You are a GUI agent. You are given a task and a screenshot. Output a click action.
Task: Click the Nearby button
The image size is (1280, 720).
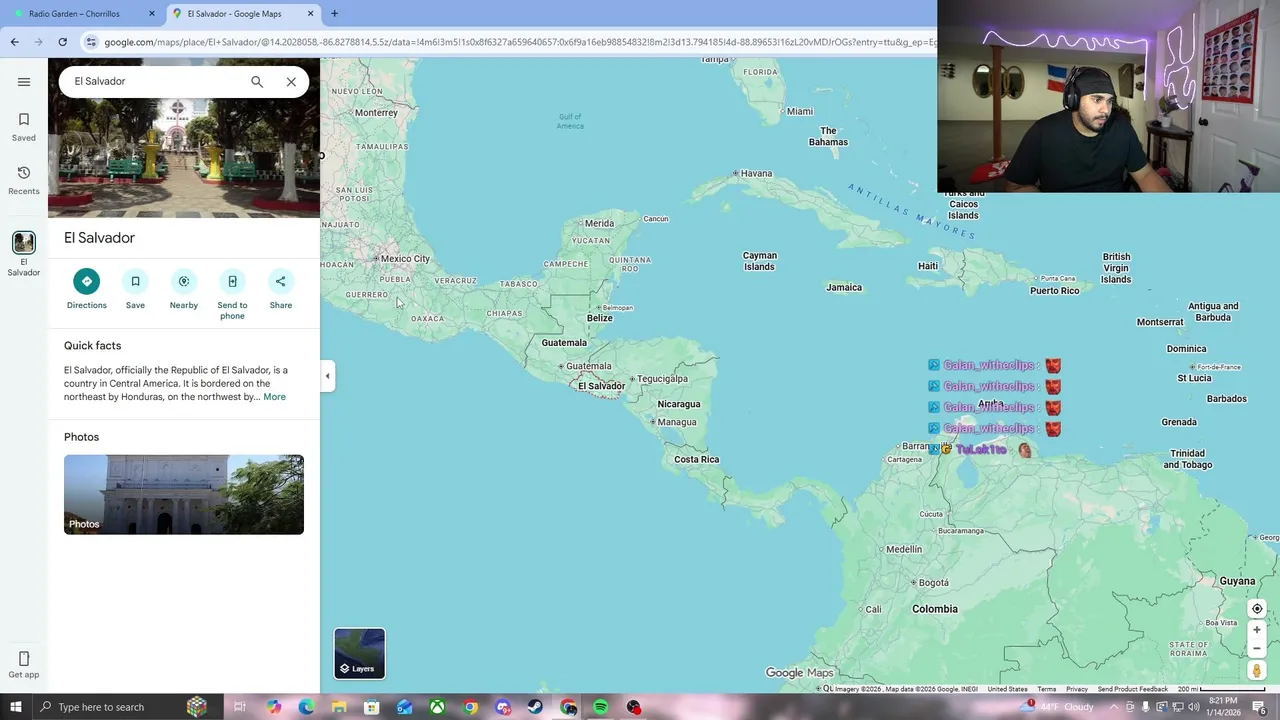184,290
